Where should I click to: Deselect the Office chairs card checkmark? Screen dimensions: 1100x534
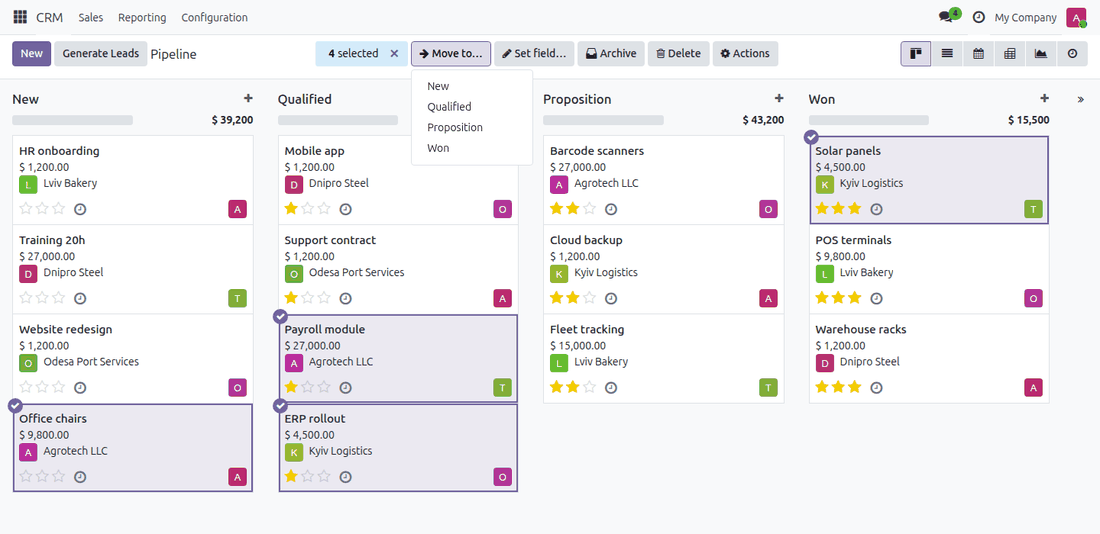pyautogui.click(x=15, y=406)
